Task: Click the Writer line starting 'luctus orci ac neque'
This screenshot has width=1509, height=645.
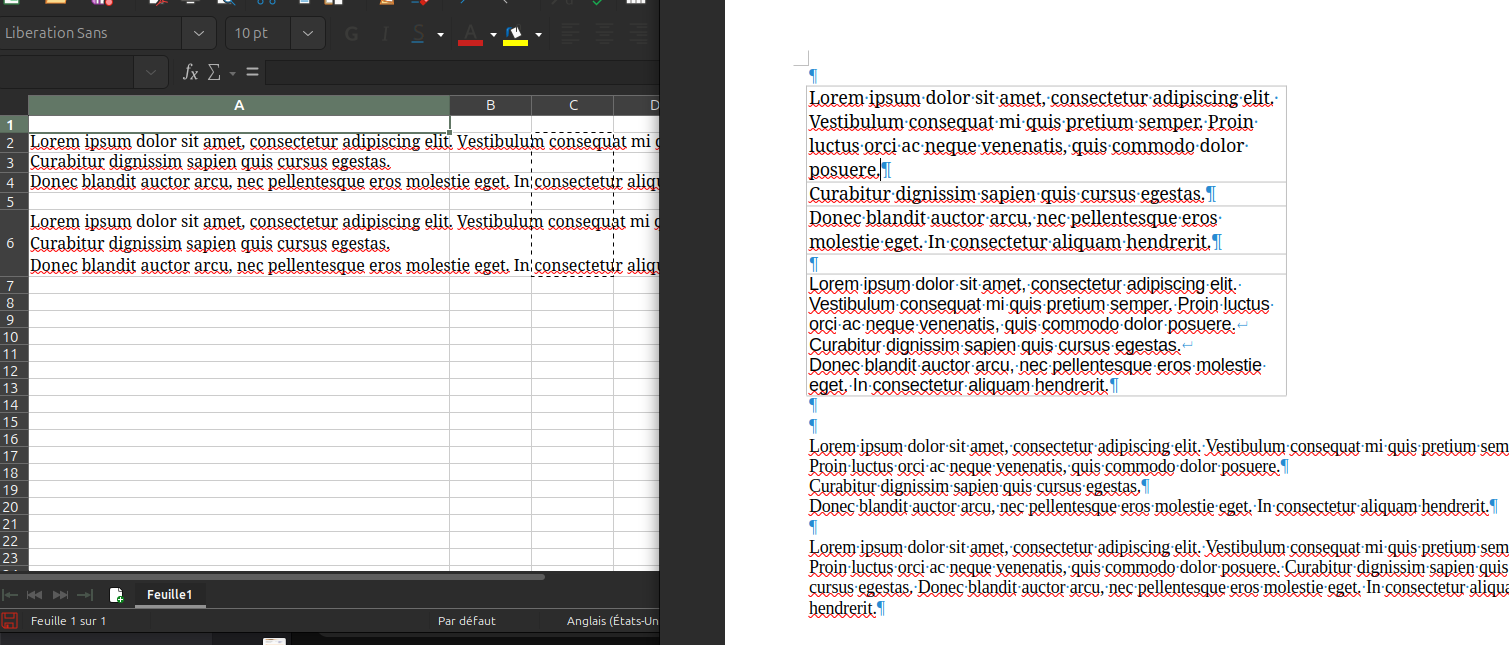Action: point(1028,146)
